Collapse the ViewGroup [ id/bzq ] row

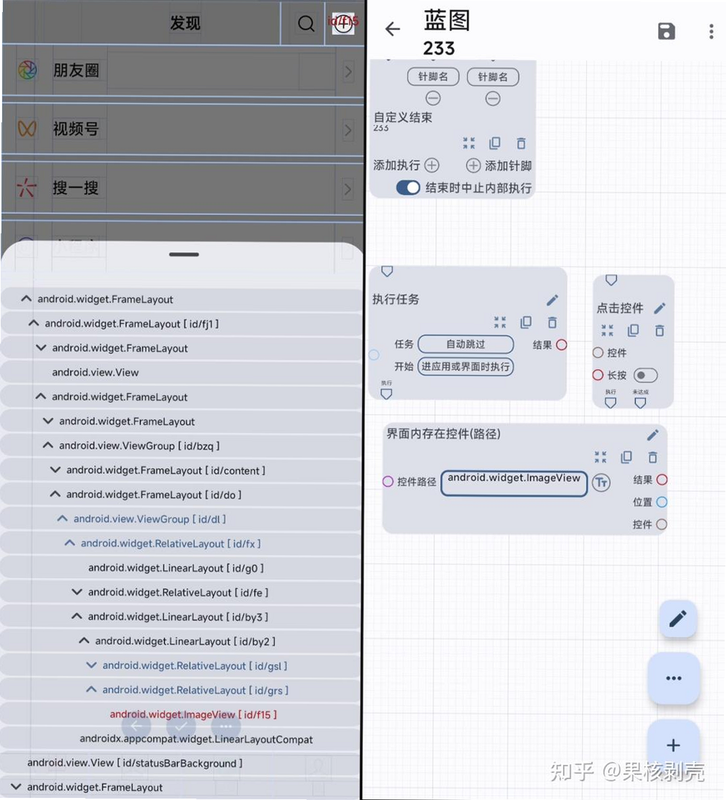[x=47, y=445]
